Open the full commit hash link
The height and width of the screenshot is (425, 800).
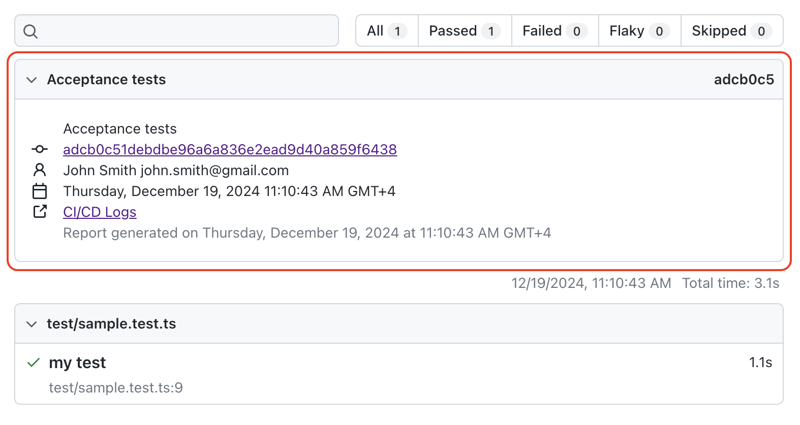pyautogui.click(x=230, y=150)
